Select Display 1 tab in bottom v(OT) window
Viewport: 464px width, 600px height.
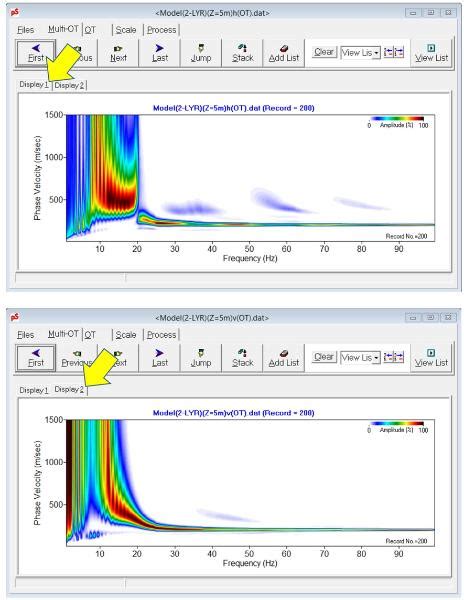(34, 390)
